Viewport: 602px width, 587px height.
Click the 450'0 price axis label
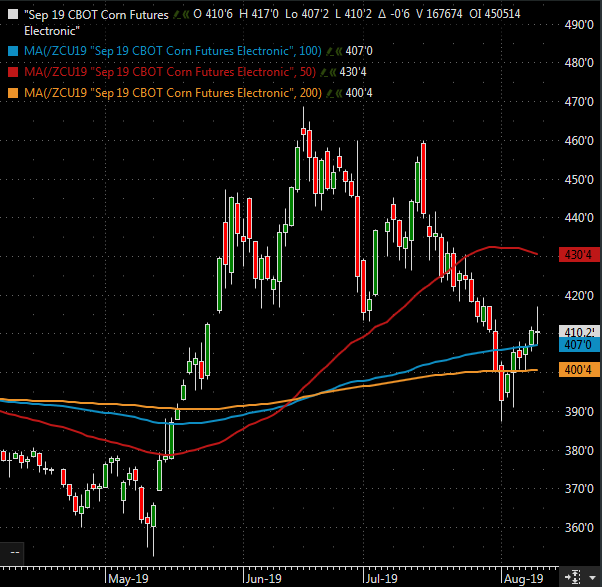(579, 179)
